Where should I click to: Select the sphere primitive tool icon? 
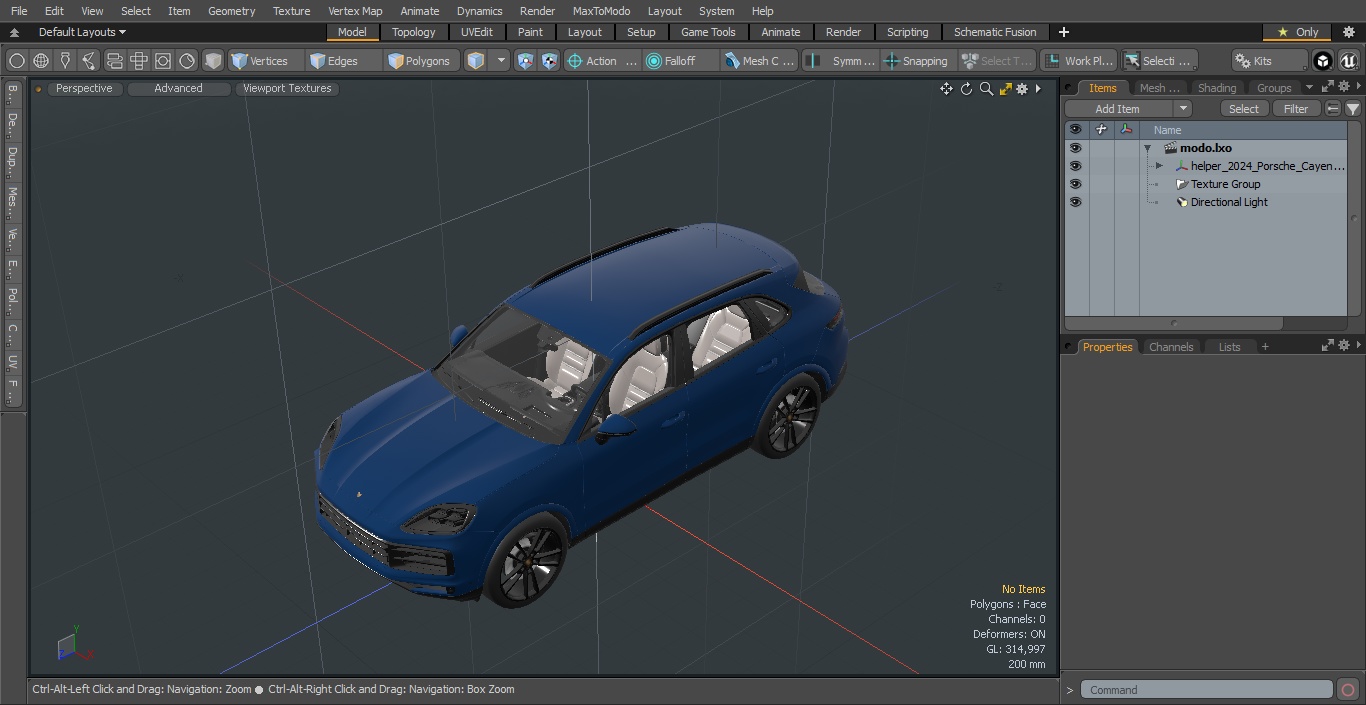17,61
